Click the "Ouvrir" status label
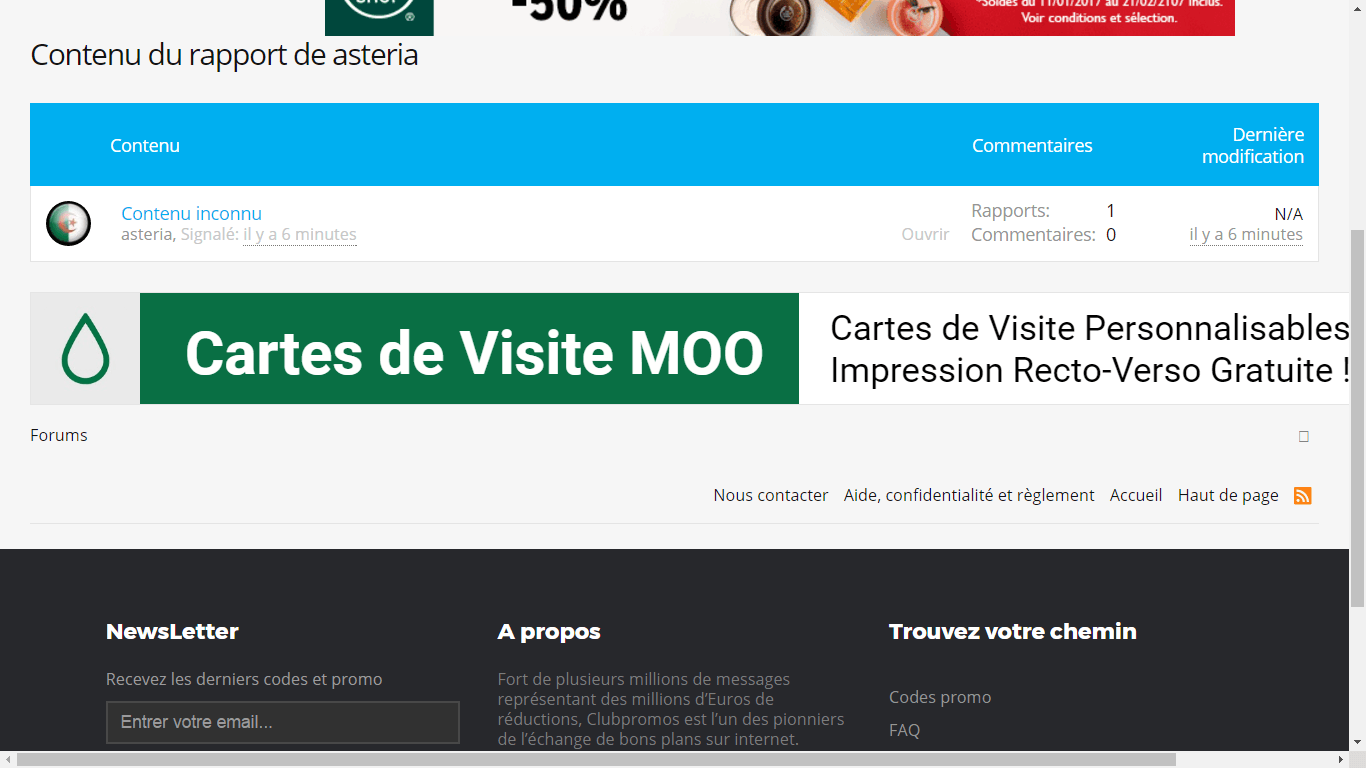 pyautogui.click(x=925, y=234)
